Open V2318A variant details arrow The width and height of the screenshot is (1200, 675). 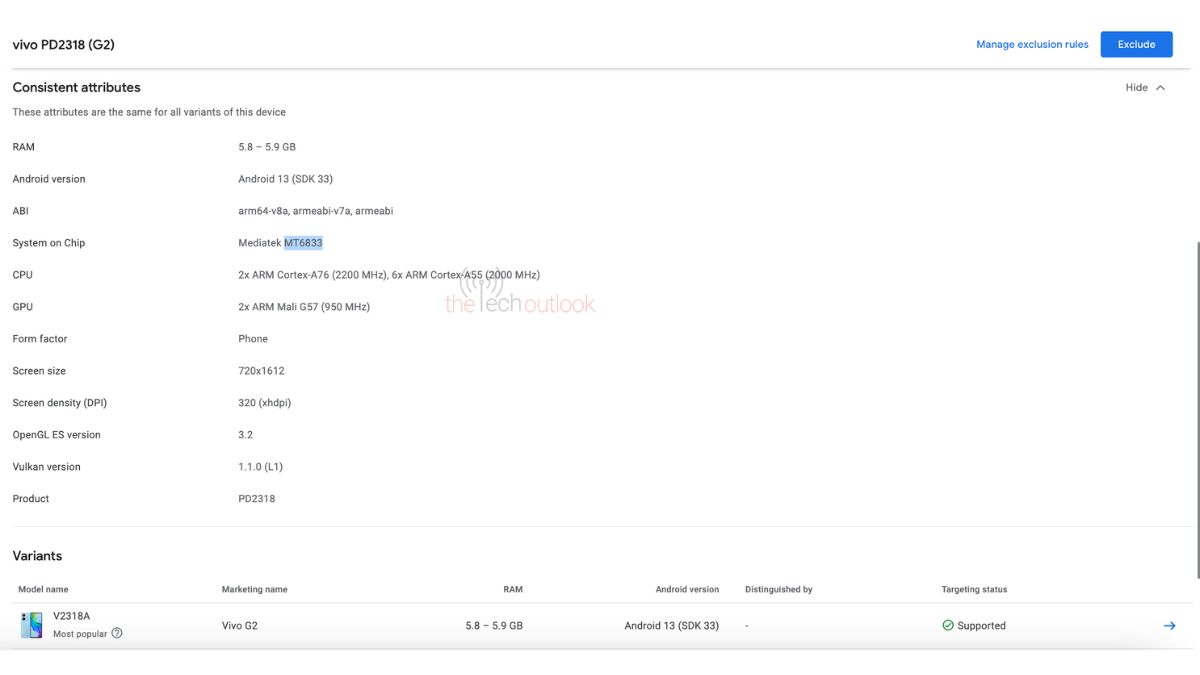[1169, 626]
